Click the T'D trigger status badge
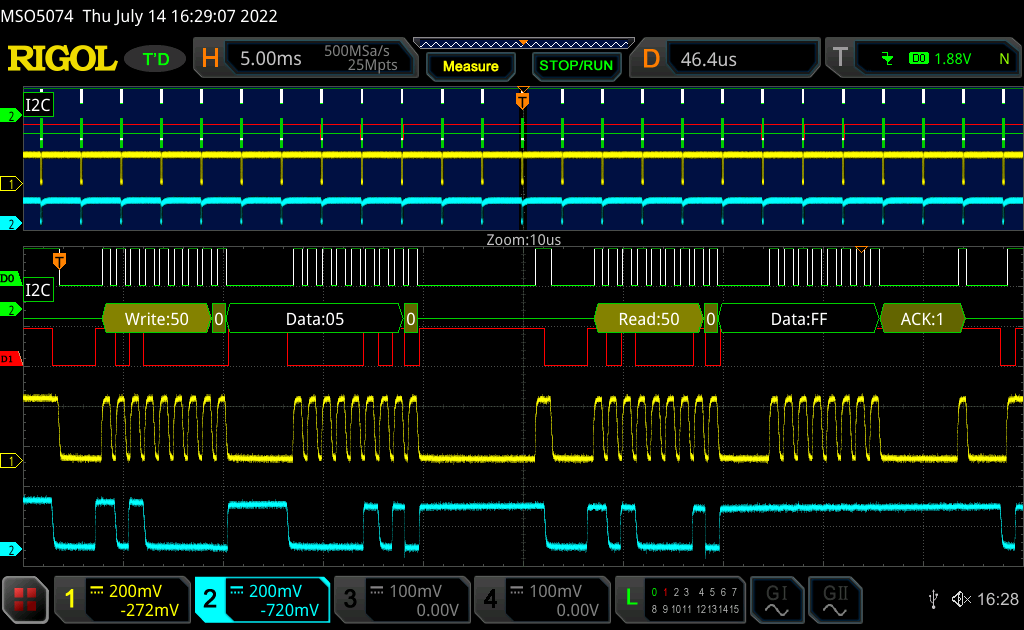 pos(155,59)
